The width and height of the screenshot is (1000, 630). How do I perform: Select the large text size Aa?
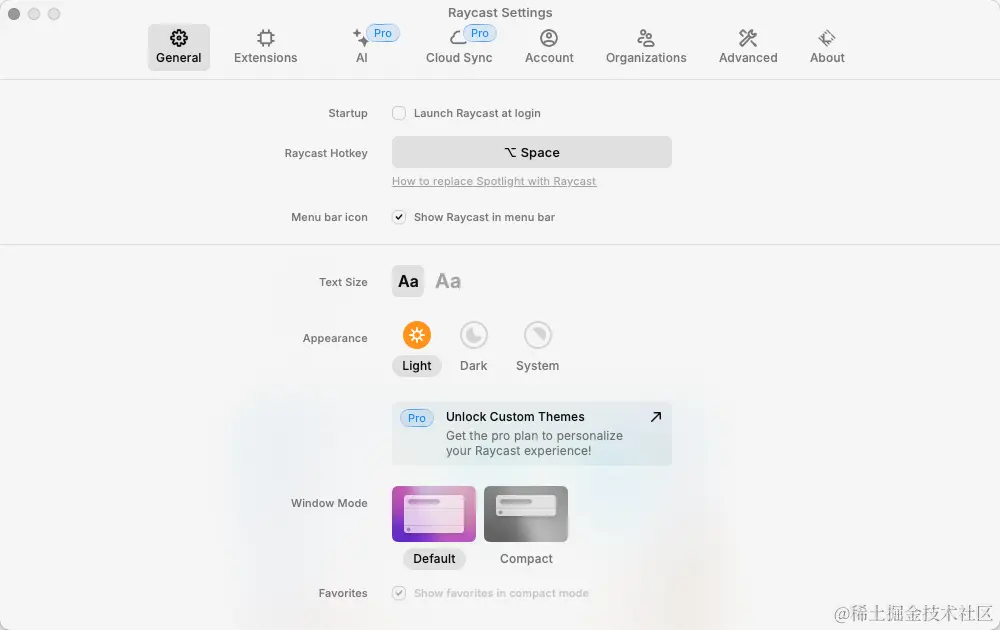448,281
